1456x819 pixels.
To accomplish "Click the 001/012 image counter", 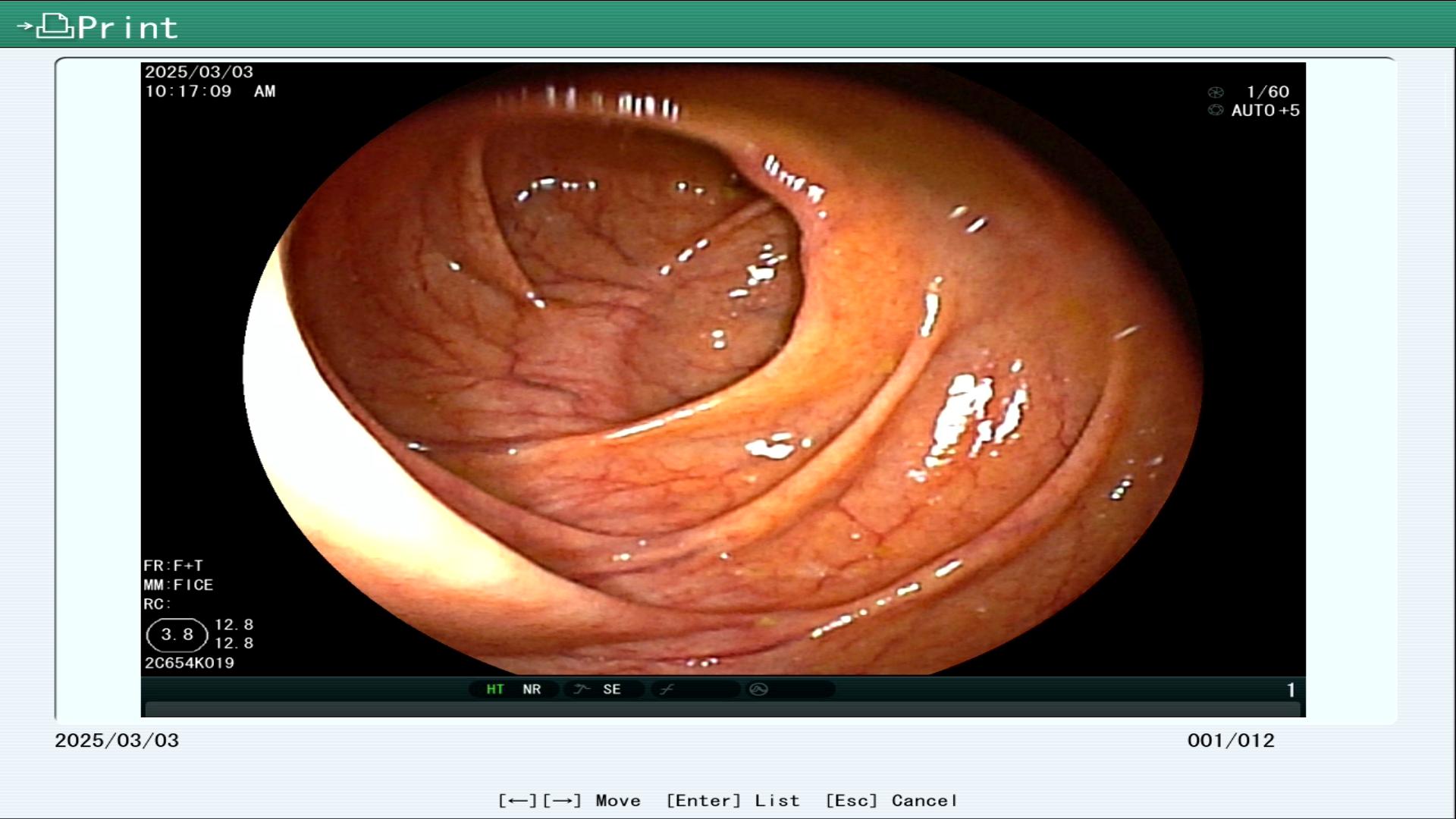I will pos(1231,741).
